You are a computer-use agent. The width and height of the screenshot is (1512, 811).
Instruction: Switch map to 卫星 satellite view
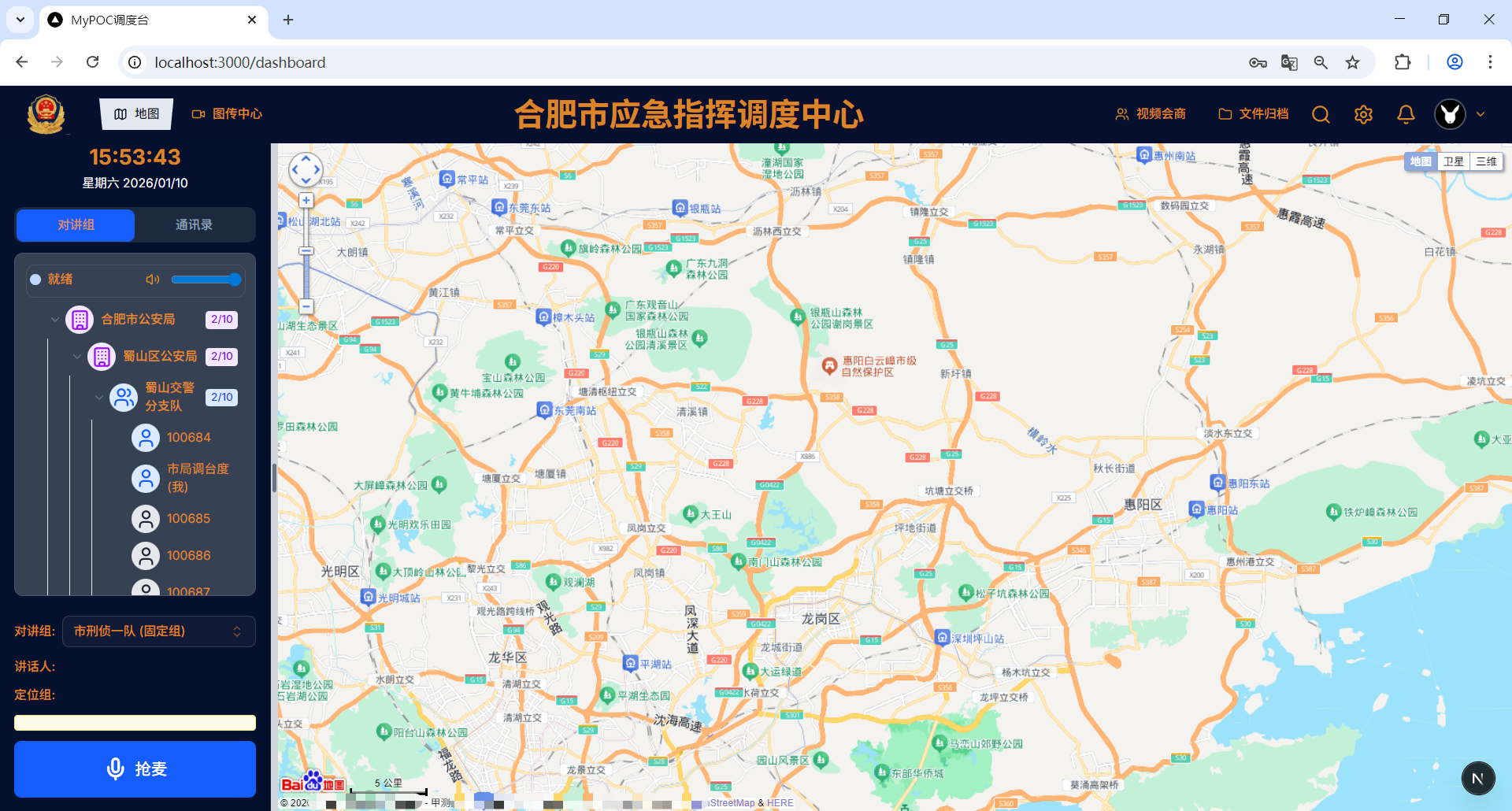(1453, 161)
